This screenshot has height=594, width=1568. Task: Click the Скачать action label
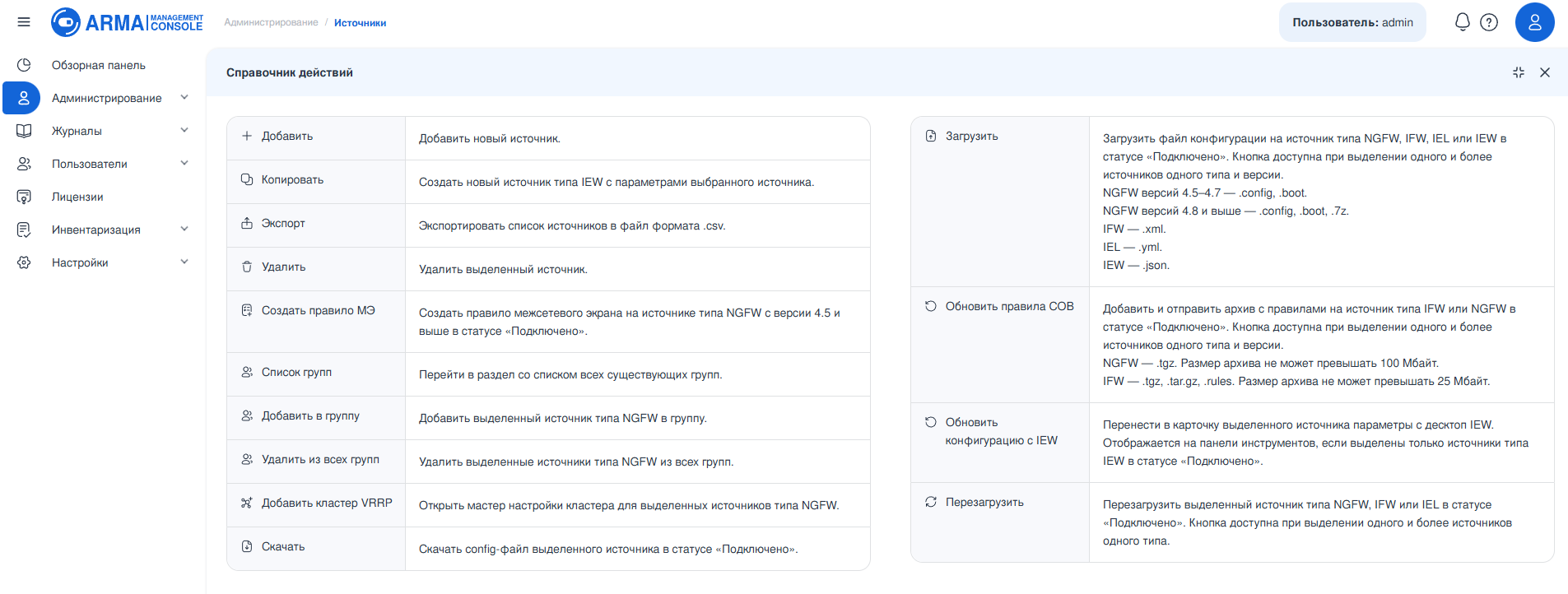[283, 546]
